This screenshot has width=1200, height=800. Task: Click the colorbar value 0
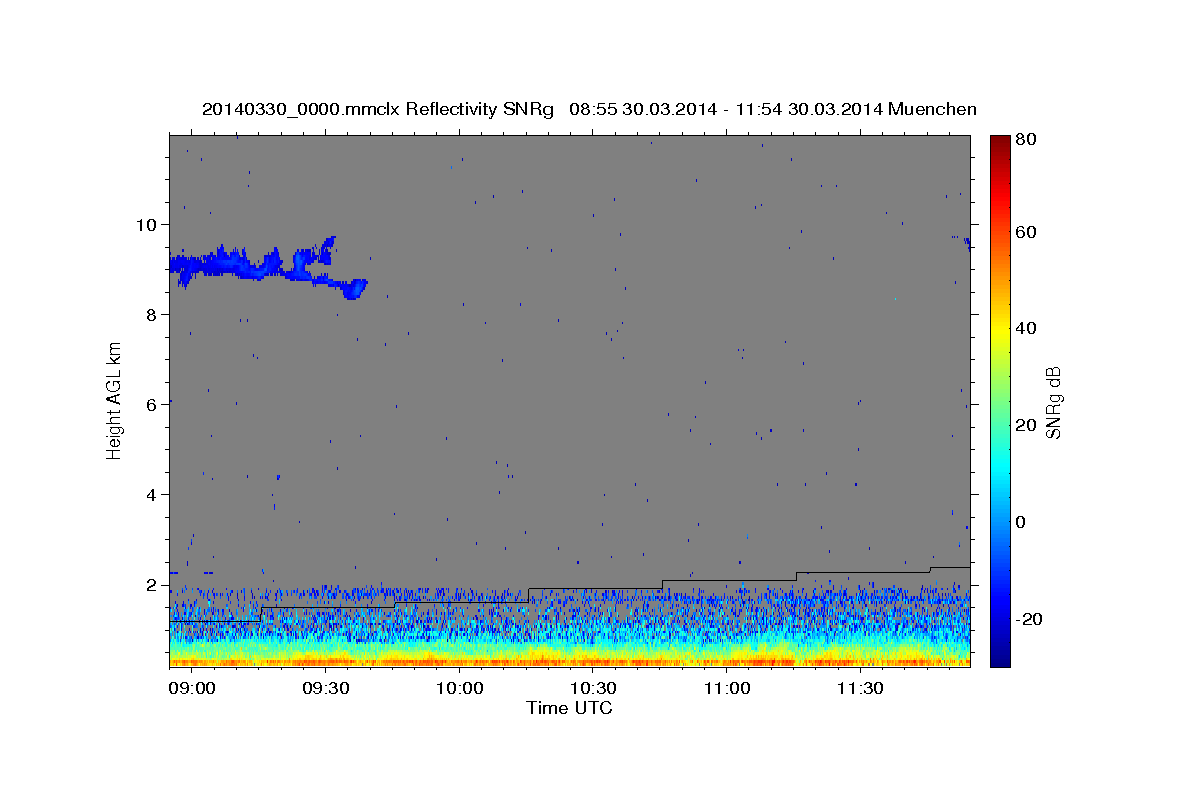click(1021, 522)
